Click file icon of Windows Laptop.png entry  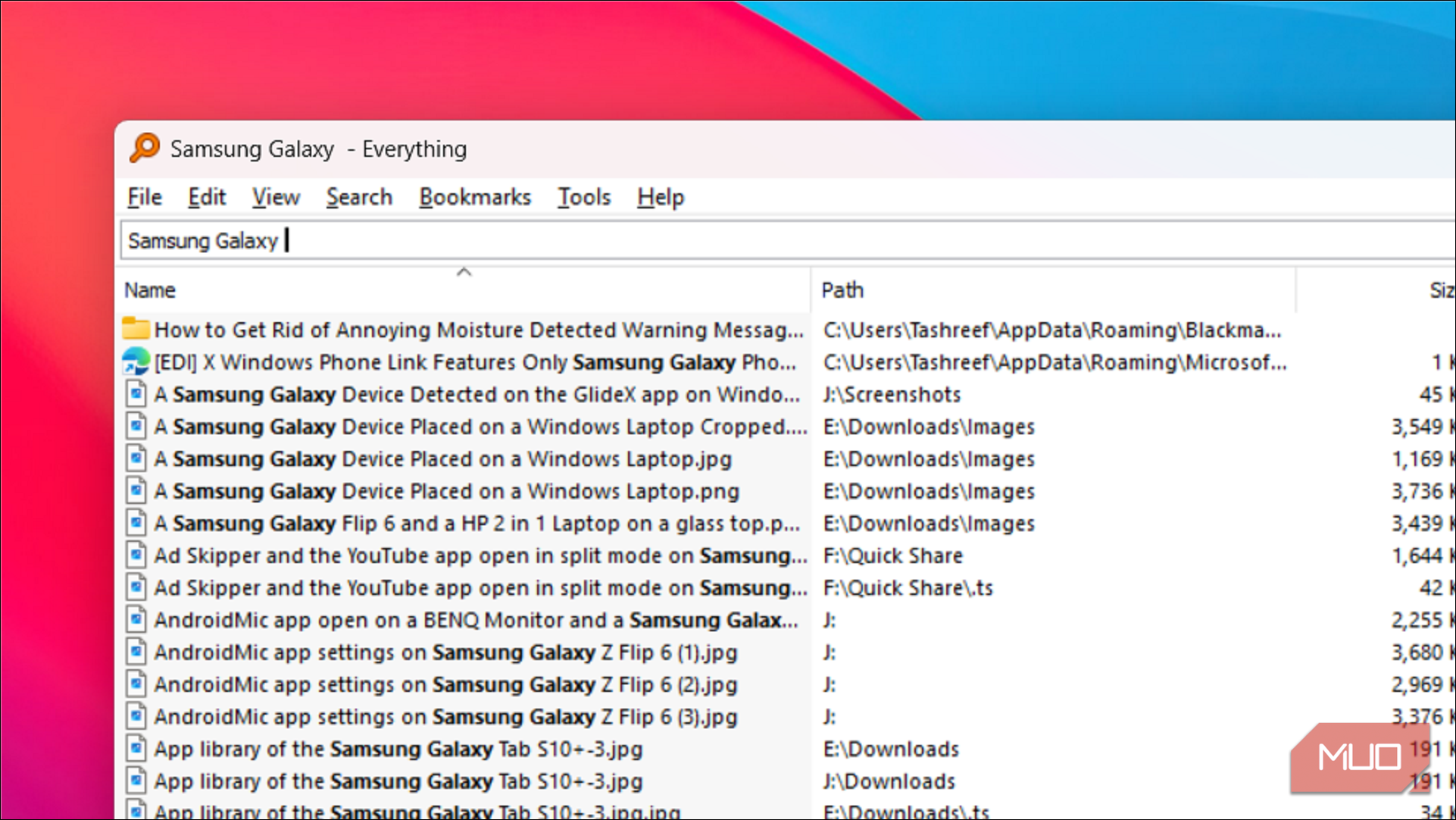point(136,491)
